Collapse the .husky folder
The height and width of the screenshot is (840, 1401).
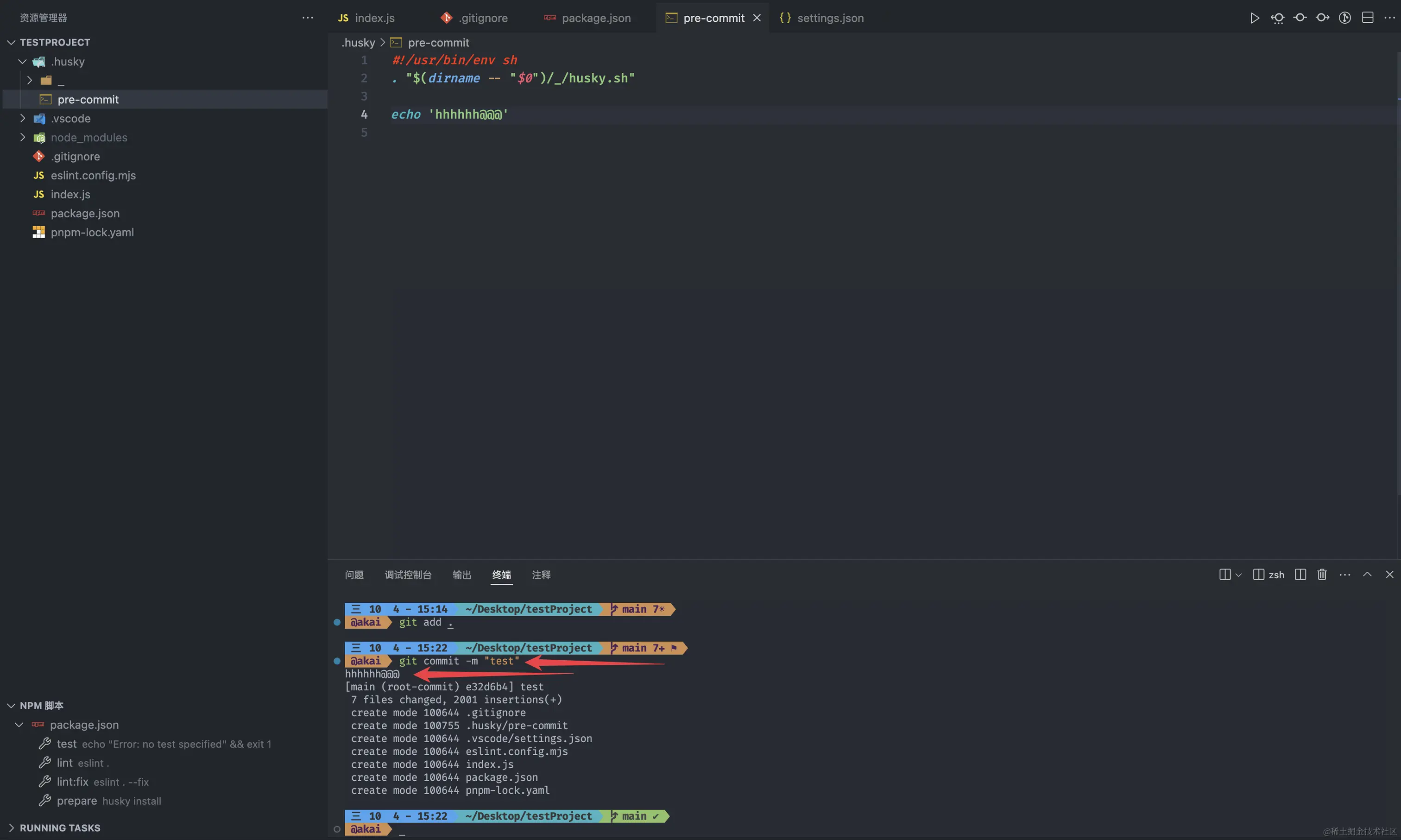[23, 61]
